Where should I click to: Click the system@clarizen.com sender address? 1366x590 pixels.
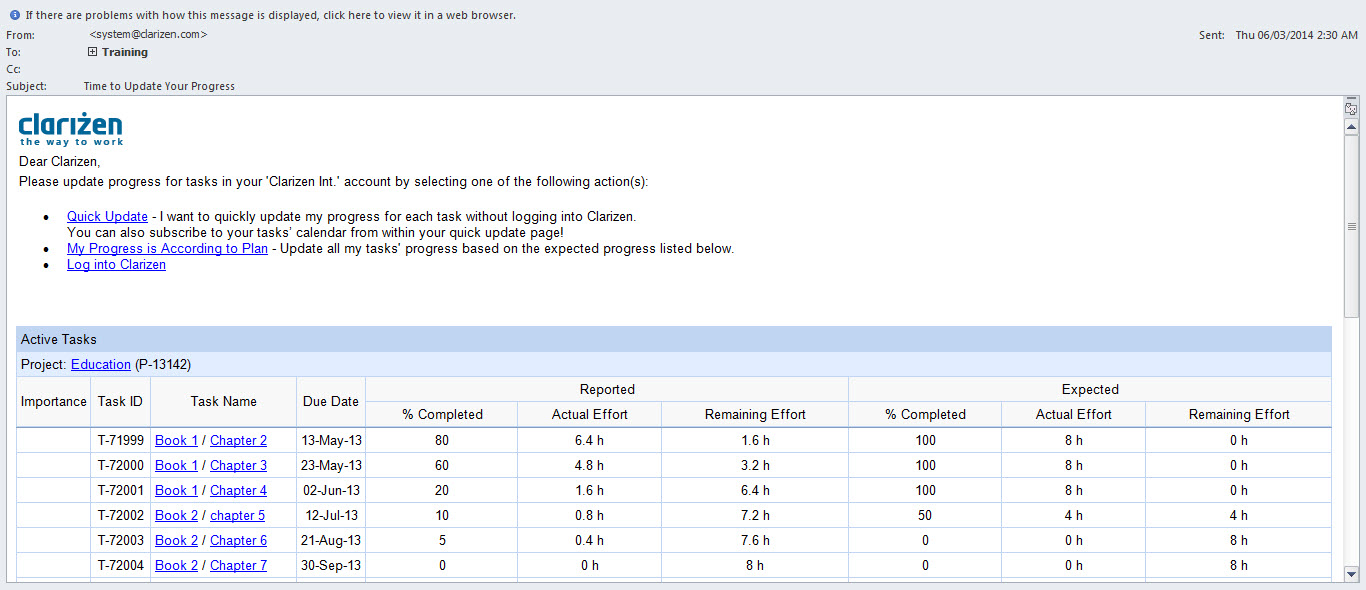point(148,34)
